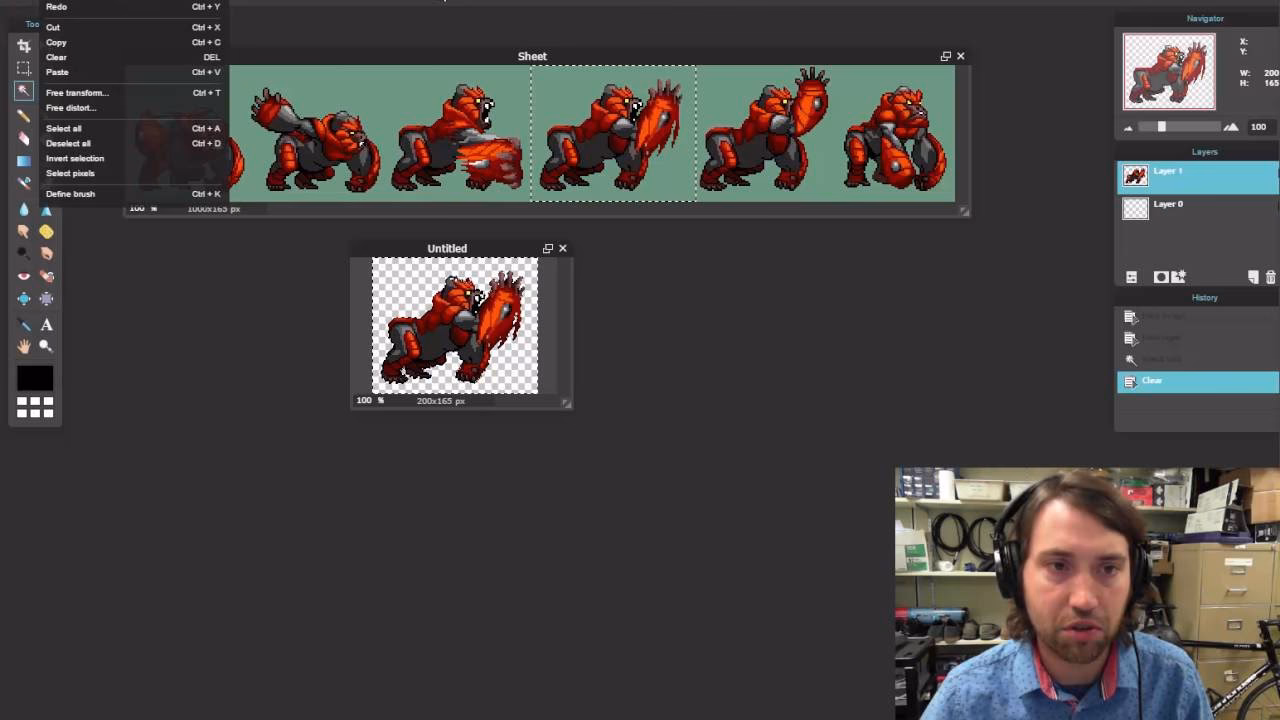The height and width of the screenshot is (720, 1280).
Task: Select the Dodge tool
Action: (24, 253)
